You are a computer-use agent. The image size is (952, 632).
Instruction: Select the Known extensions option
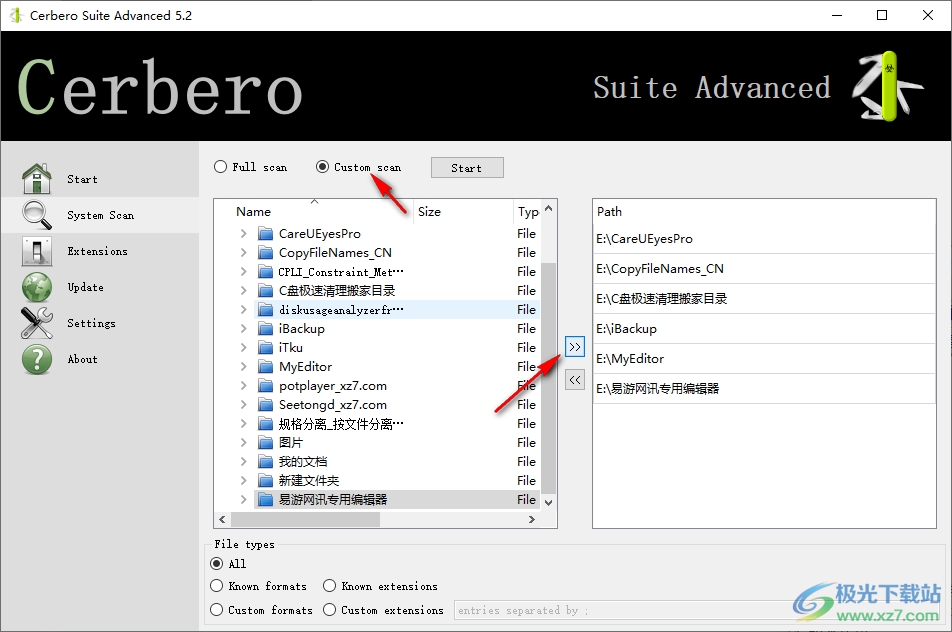tap(329, 586)
